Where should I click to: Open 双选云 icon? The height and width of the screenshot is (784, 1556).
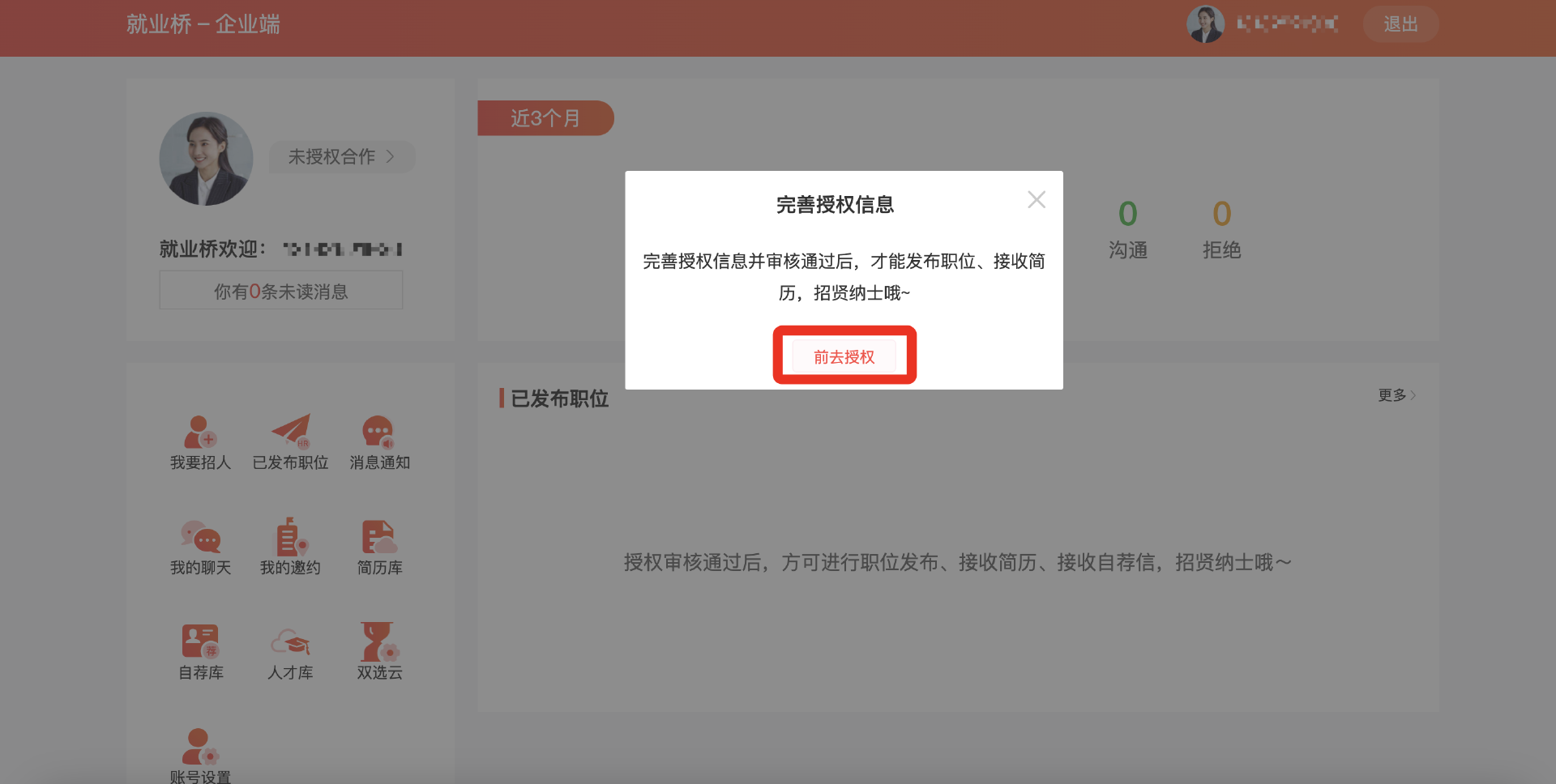point(378,642)
